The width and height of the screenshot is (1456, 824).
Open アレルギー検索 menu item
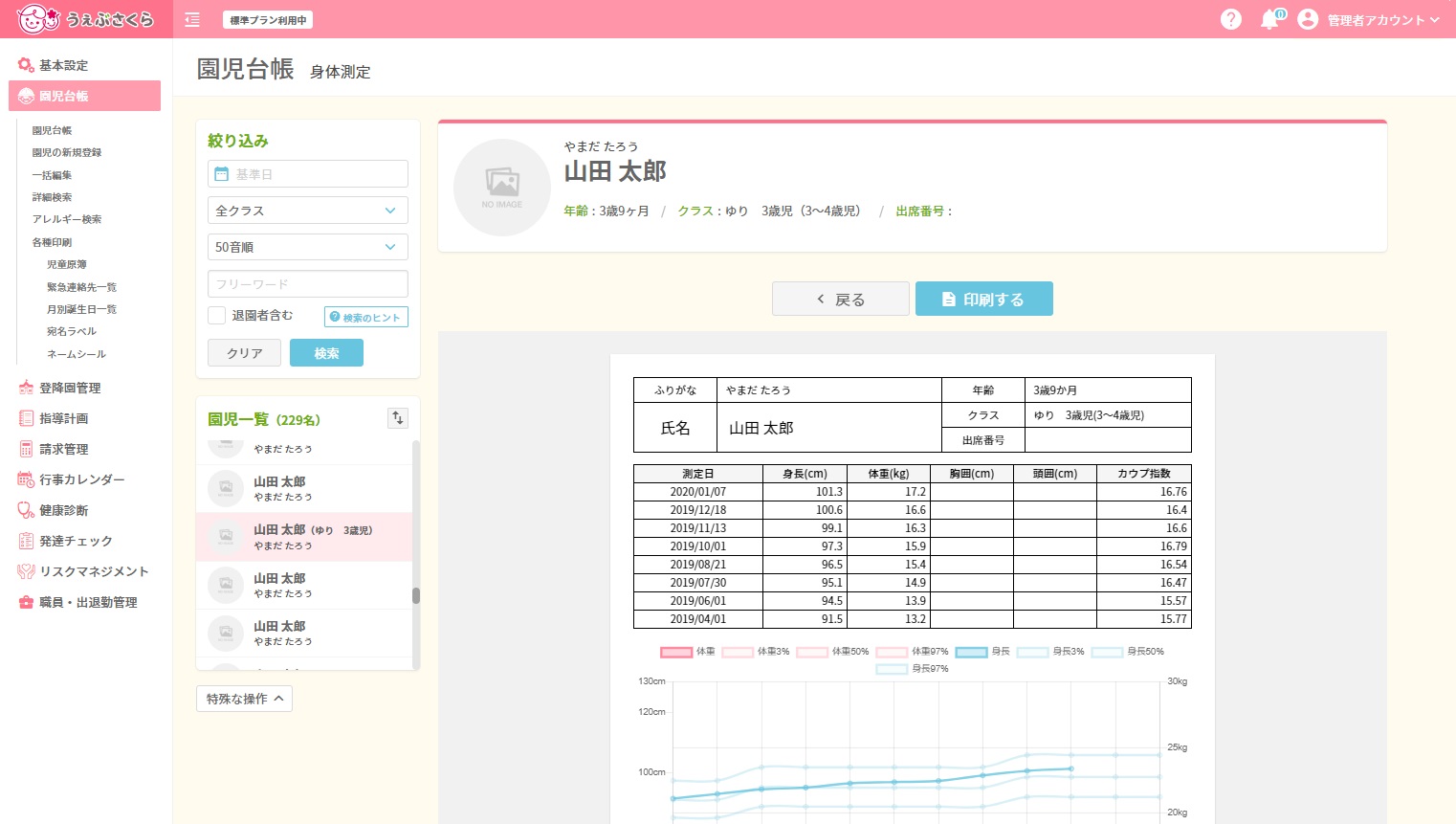click(67, 219)
